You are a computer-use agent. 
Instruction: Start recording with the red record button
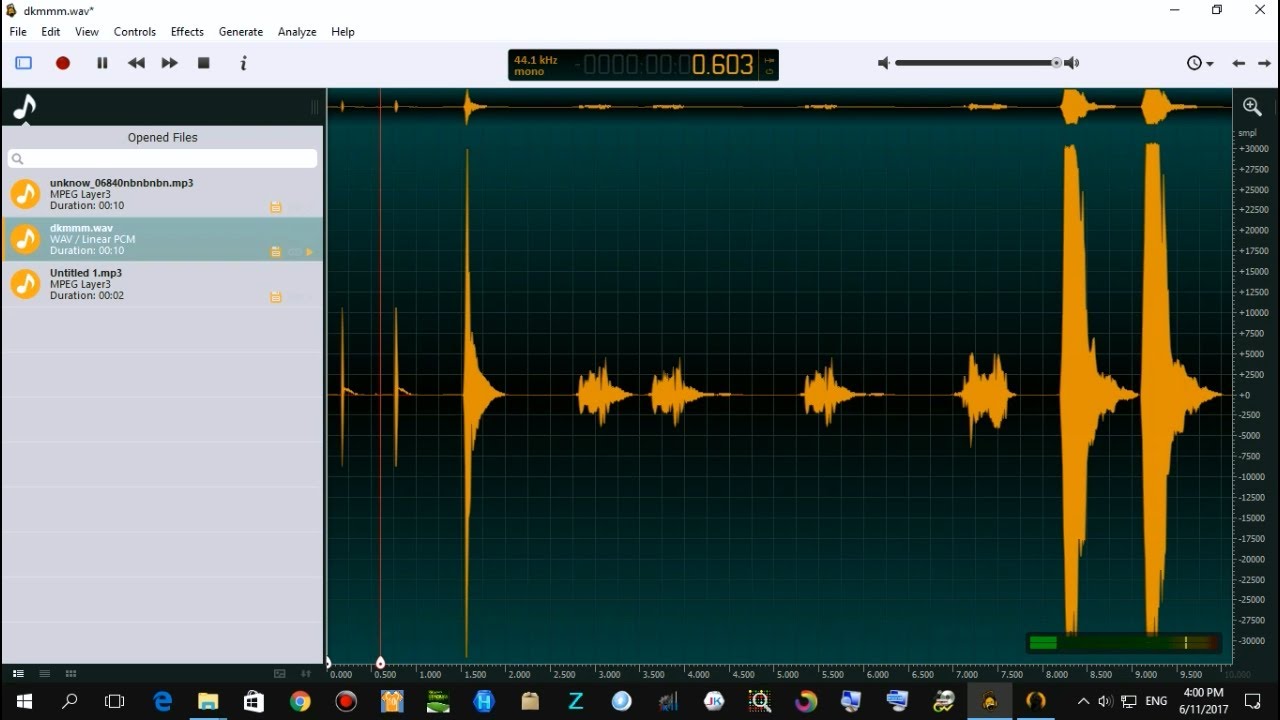pyautogui.click(x=63, y=63)
